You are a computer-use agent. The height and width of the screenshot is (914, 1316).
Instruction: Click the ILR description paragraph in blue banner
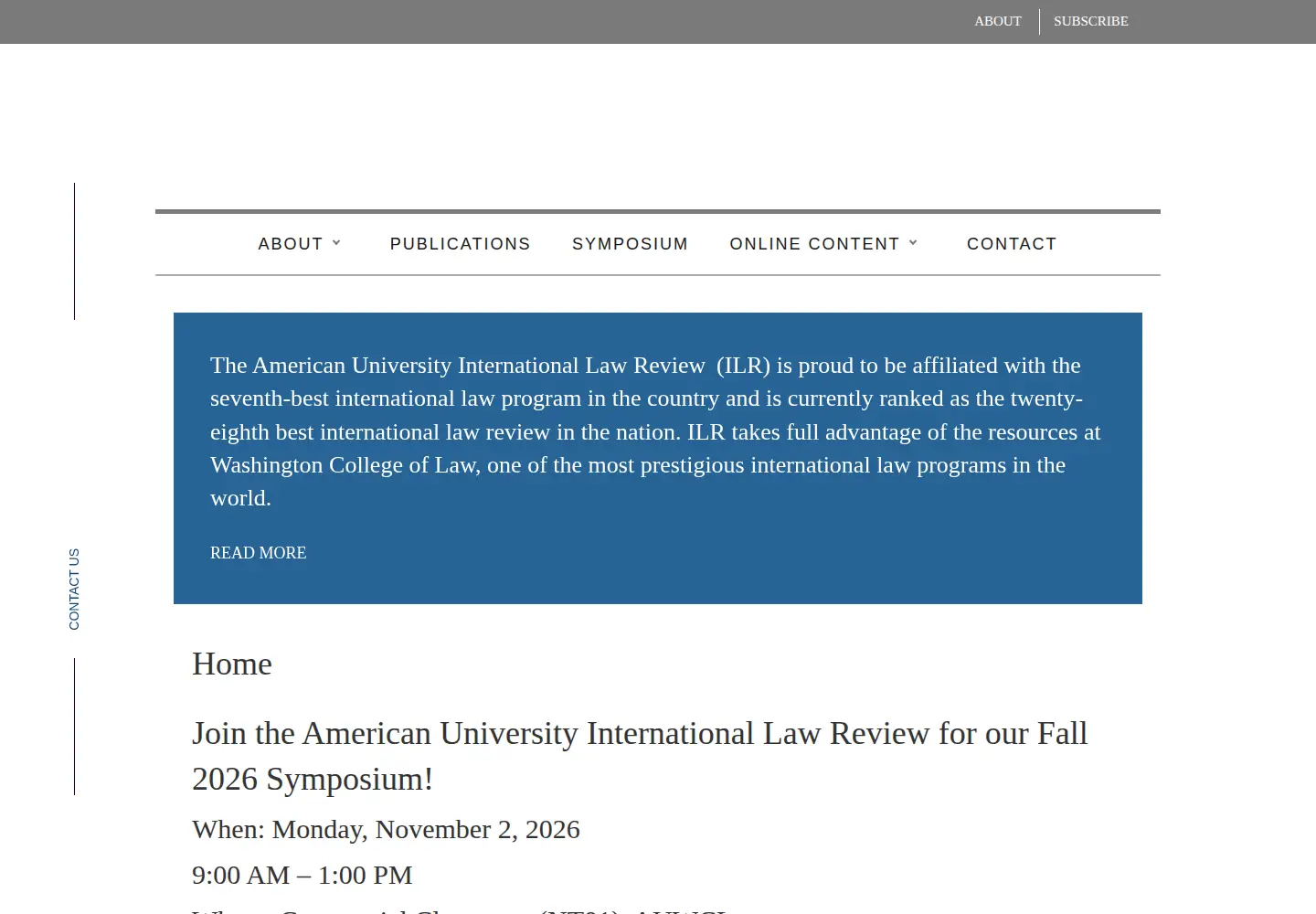(x=655, y=431)
